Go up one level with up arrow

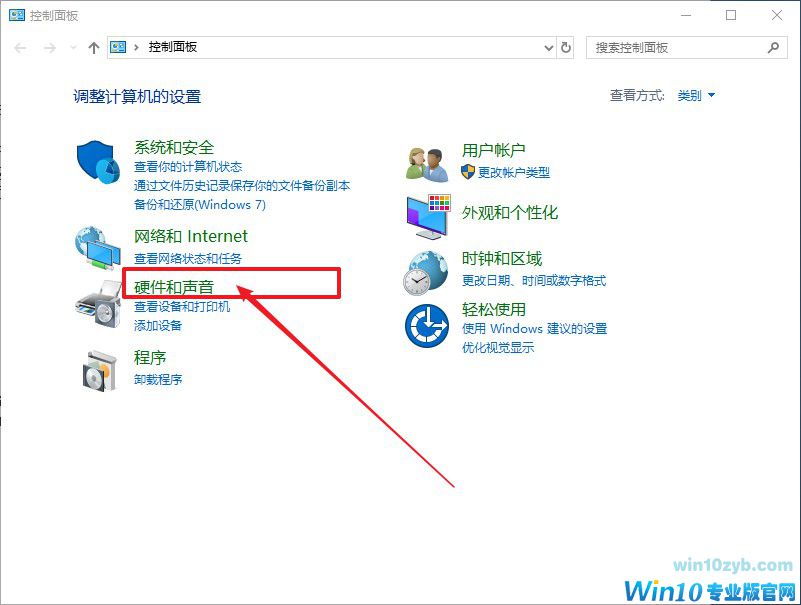point(93,48)
